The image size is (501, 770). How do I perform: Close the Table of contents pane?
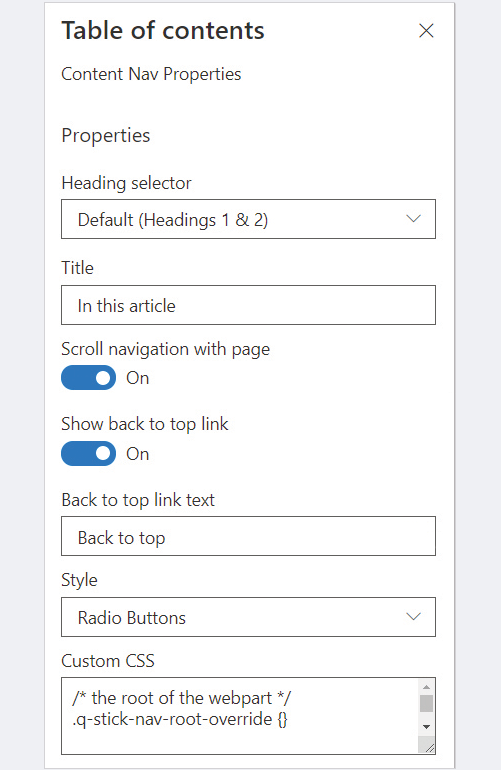coord(426,30)
